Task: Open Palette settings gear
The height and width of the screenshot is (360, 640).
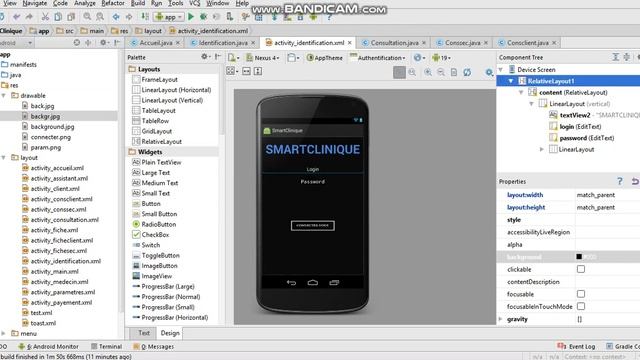Action: pyautogui.click(x=204, y=57)
